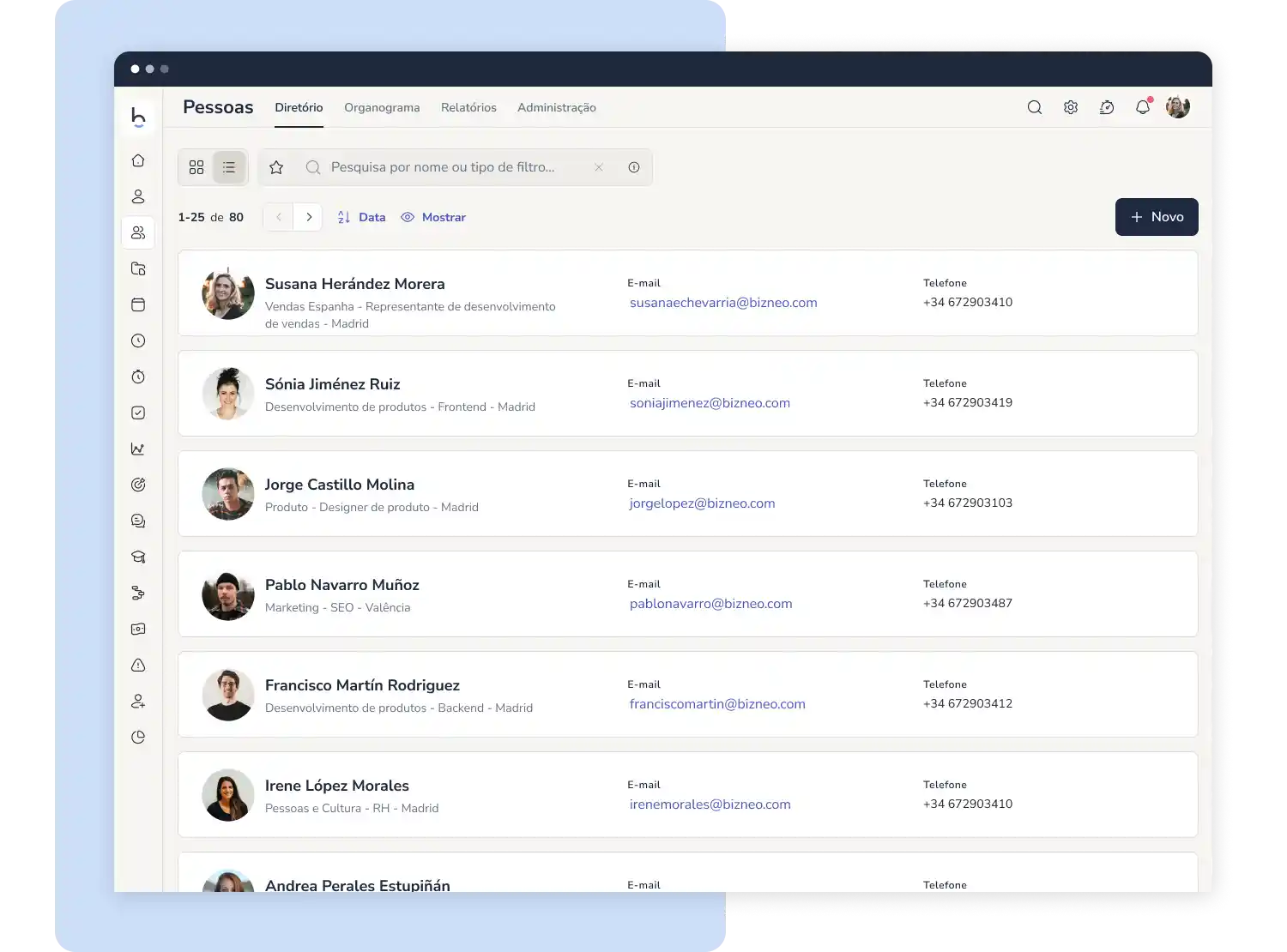1287x952 pixels.
Task: Click the search magnifier in top bar
Action: point(1035,107)
